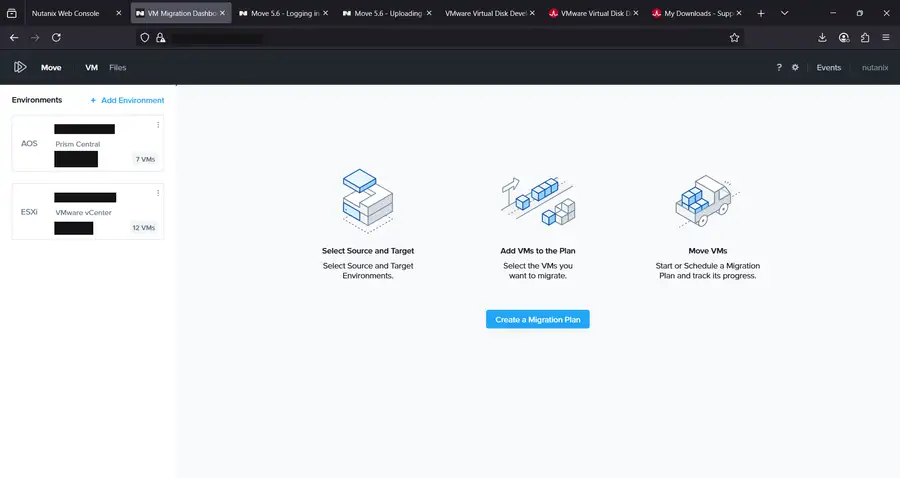Open the settings gear icon in header
Image resolution: width=900 pixels, height=478 pixels.
pyautogui.click(x=795, y=67)
